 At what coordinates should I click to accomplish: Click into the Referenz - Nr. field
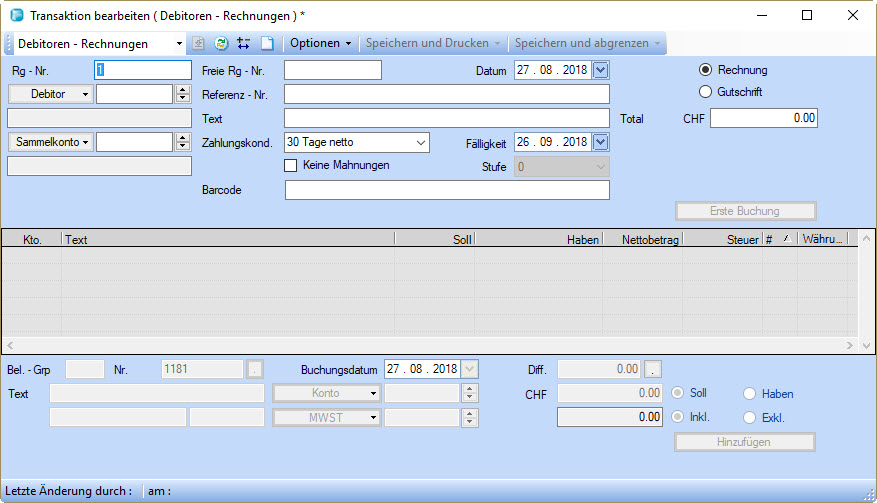point(446,94)
